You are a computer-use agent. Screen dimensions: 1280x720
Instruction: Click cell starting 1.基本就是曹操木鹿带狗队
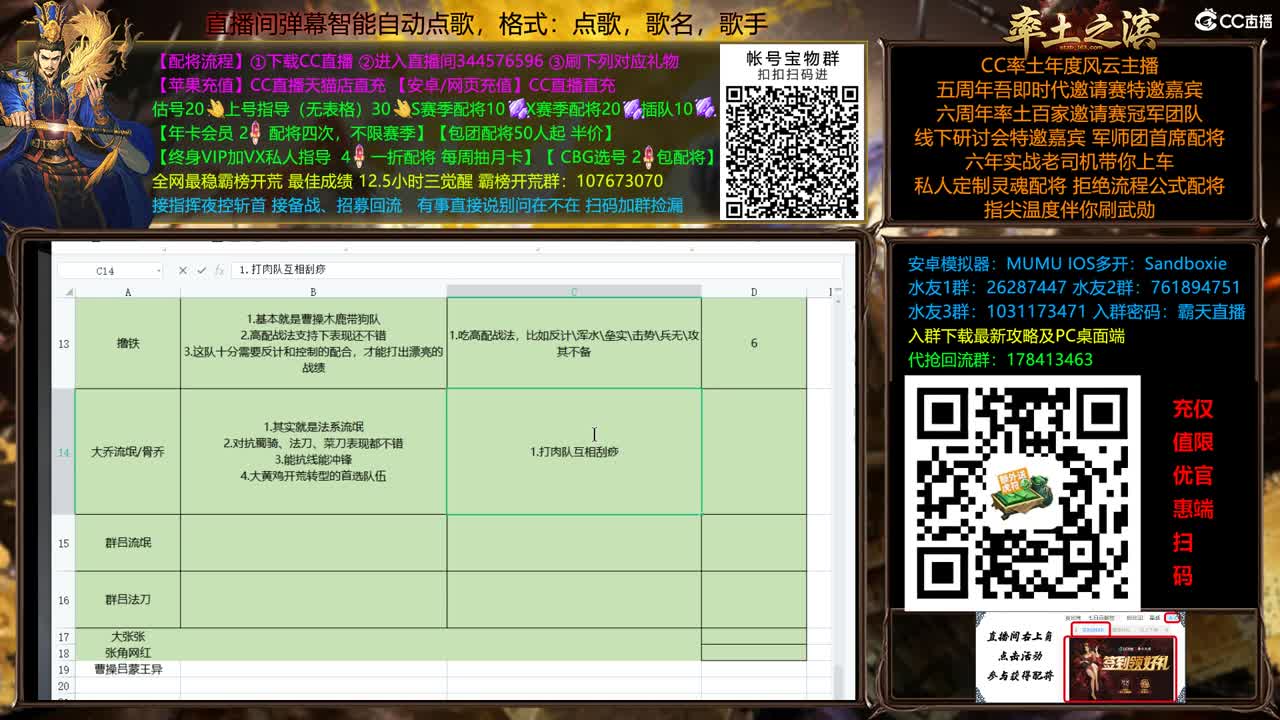[313, 343]
